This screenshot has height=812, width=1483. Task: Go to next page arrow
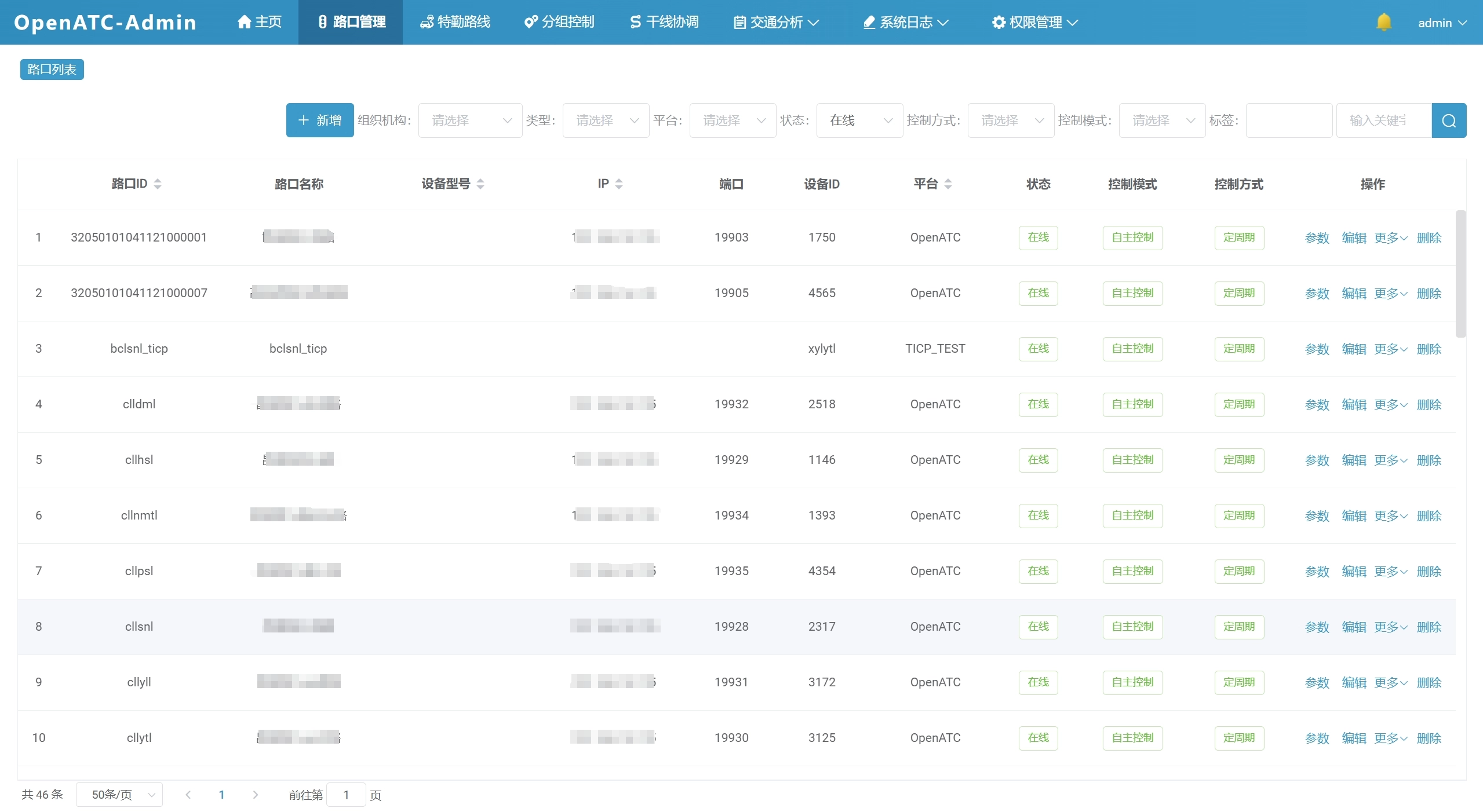tap(256, 795)
